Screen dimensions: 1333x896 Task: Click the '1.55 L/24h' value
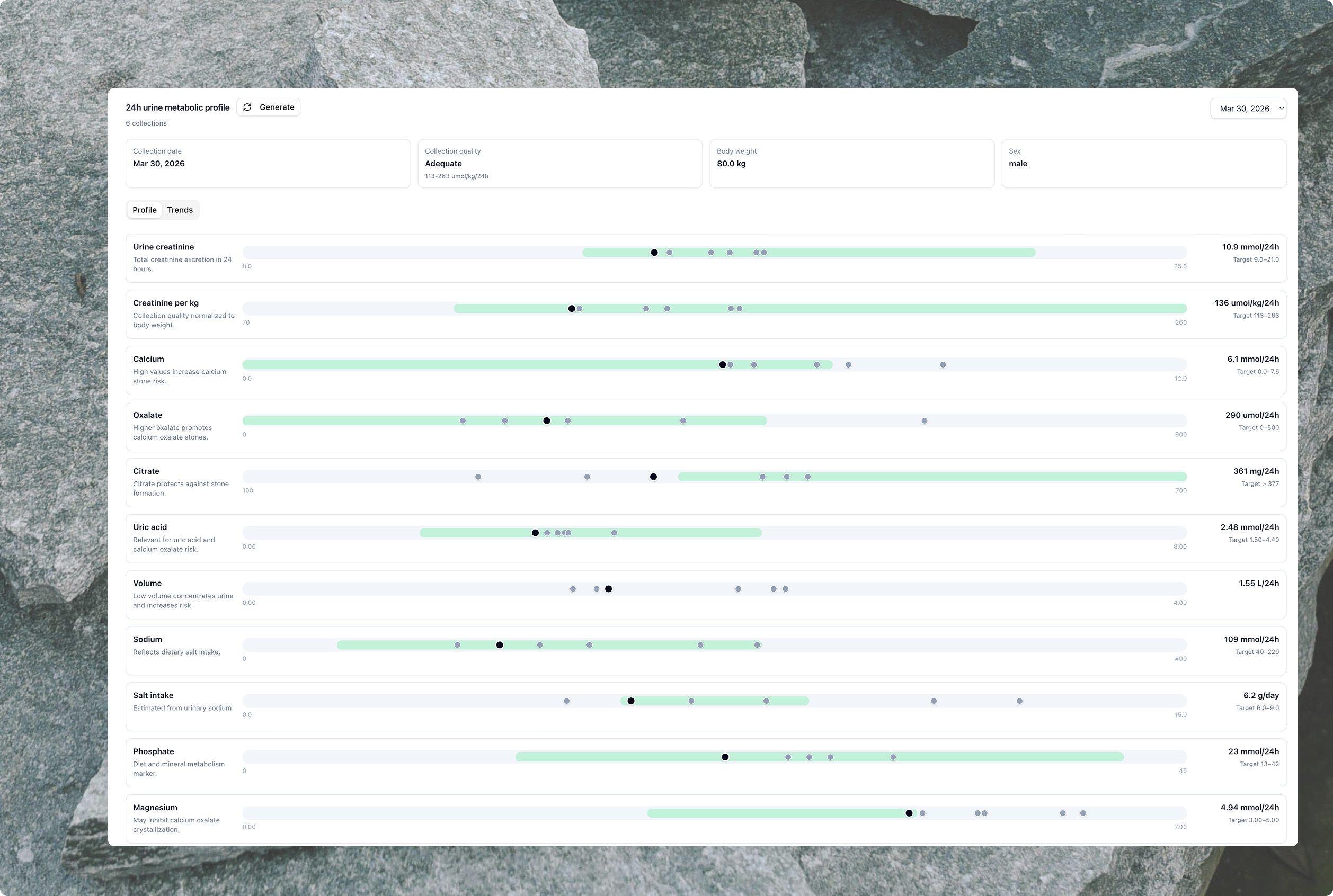1259,583
